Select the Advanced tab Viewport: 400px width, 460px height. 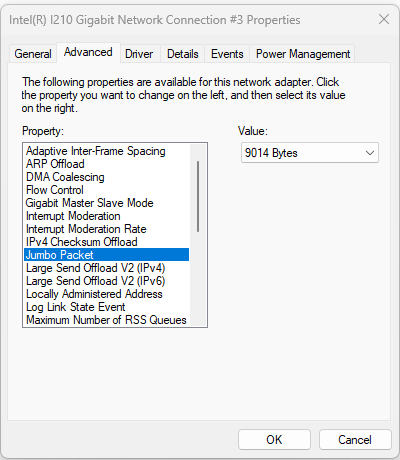(x=88, y=52)
